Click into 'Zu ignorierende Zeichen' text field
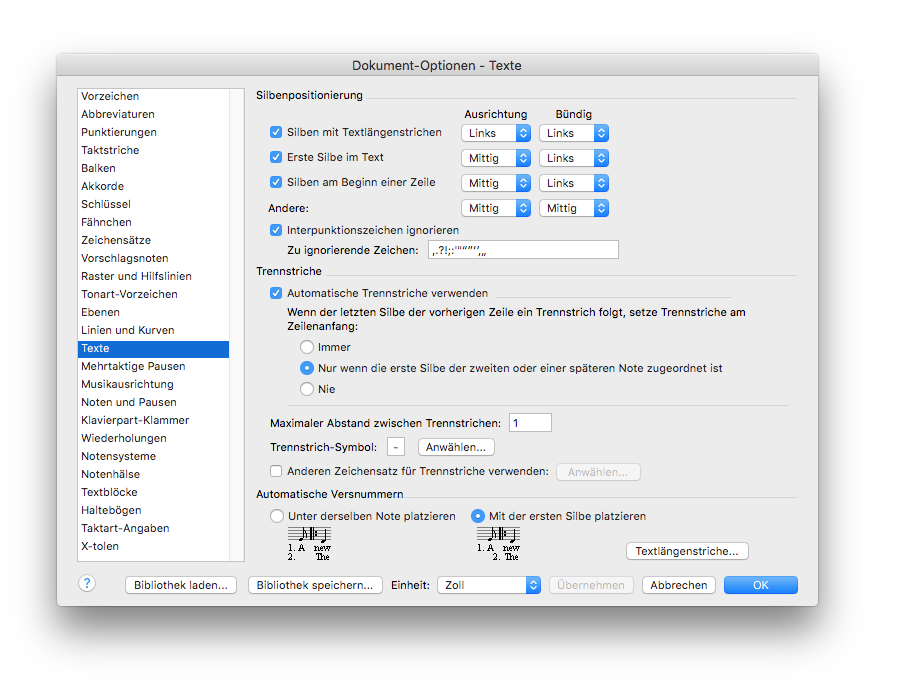The width and height of the screenshot is (899, 697). click(523, 250)
